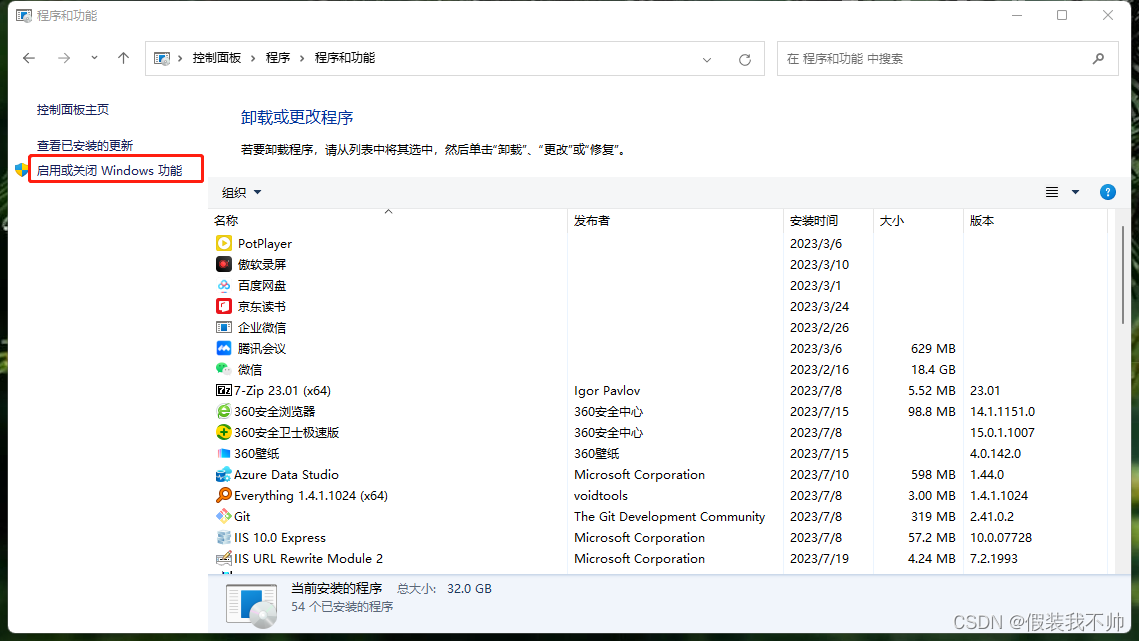Open the 组织 dropdown menu
The image size is (1139, 641).
coord(240,192)
